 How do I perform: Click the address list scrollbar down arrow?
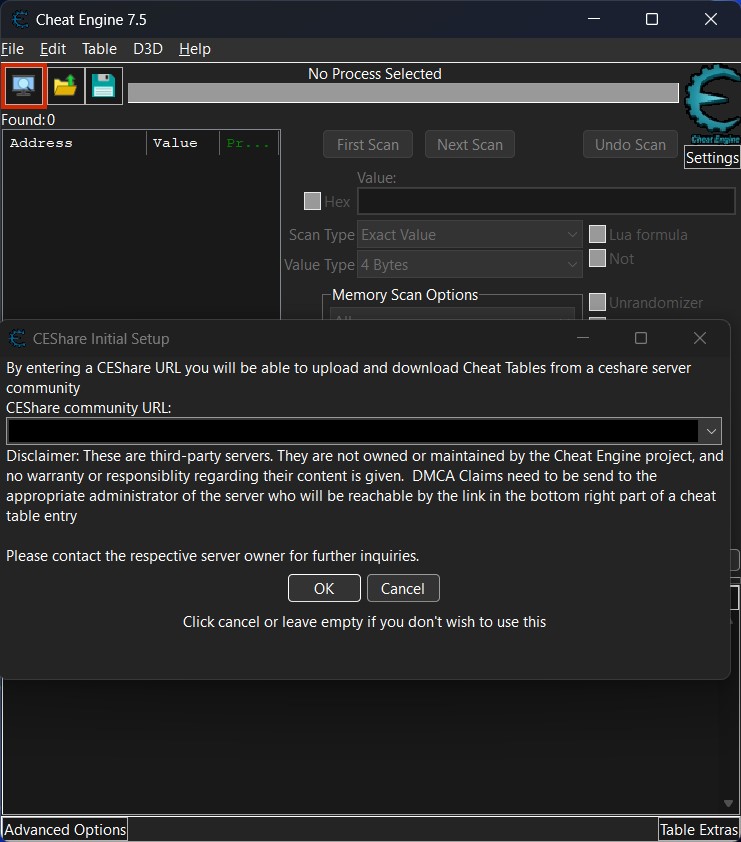[729, 803]
